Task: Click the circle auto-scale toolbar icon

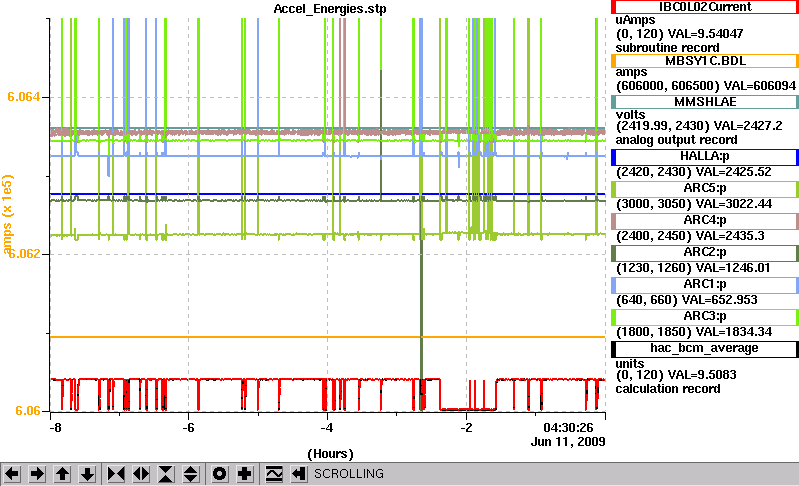Action: click(220, 474)
